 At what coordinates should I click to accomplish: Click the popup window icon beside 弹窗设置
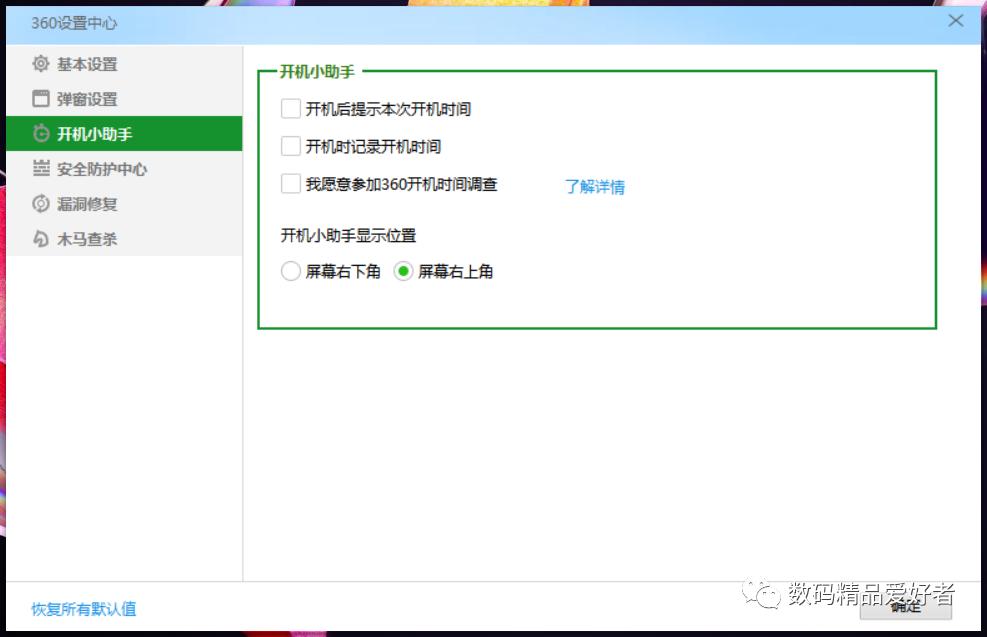pos(40,98)
